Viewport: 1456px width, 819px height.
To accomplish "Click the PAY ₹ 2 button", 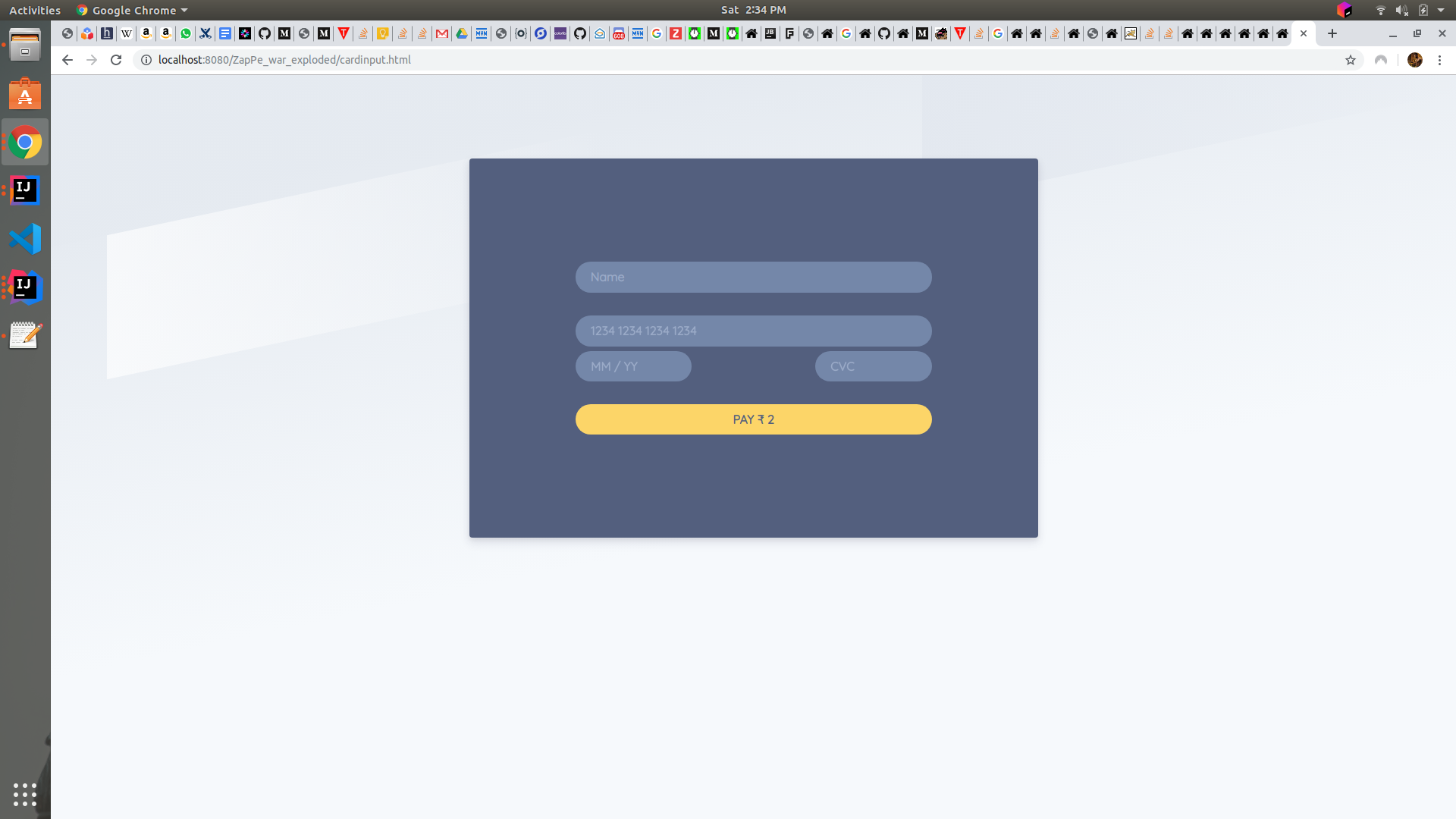I will (x=753, y=419).
